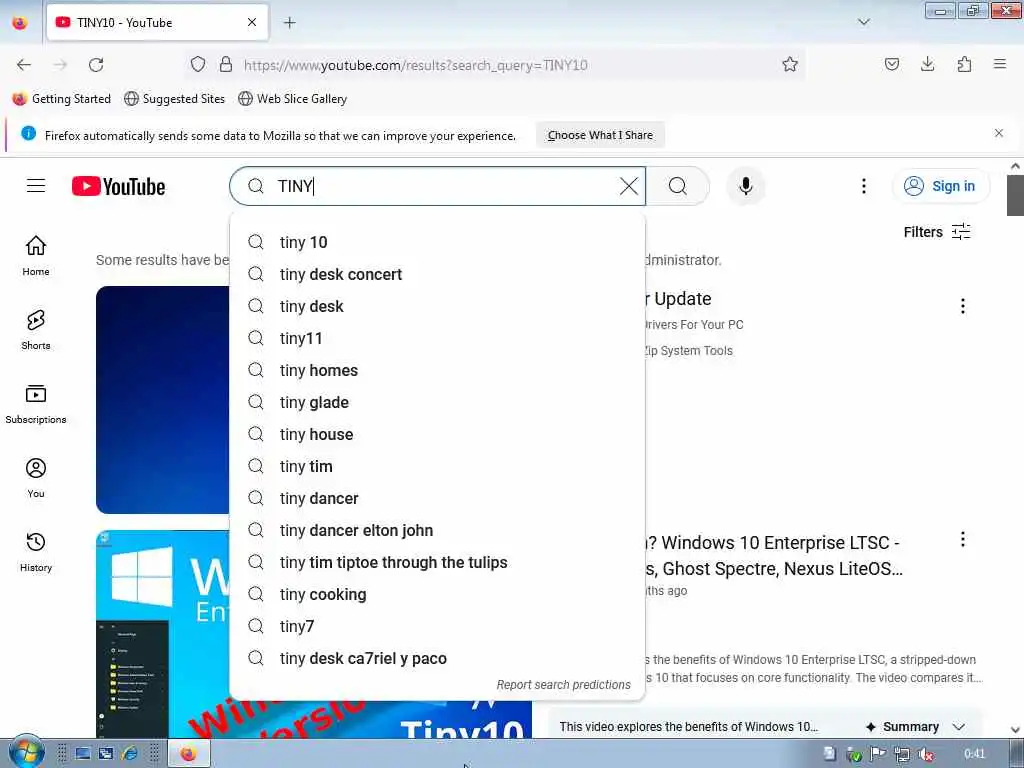
Task: Select the 'tiny7' suggestion
Action: [x=438, y=626]
